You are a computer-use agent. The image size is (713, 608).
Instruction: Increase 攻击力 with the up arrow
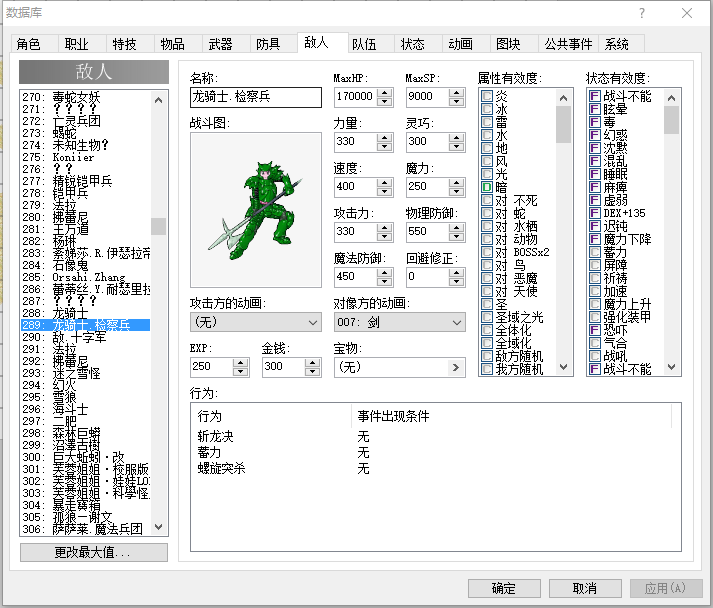385,227
